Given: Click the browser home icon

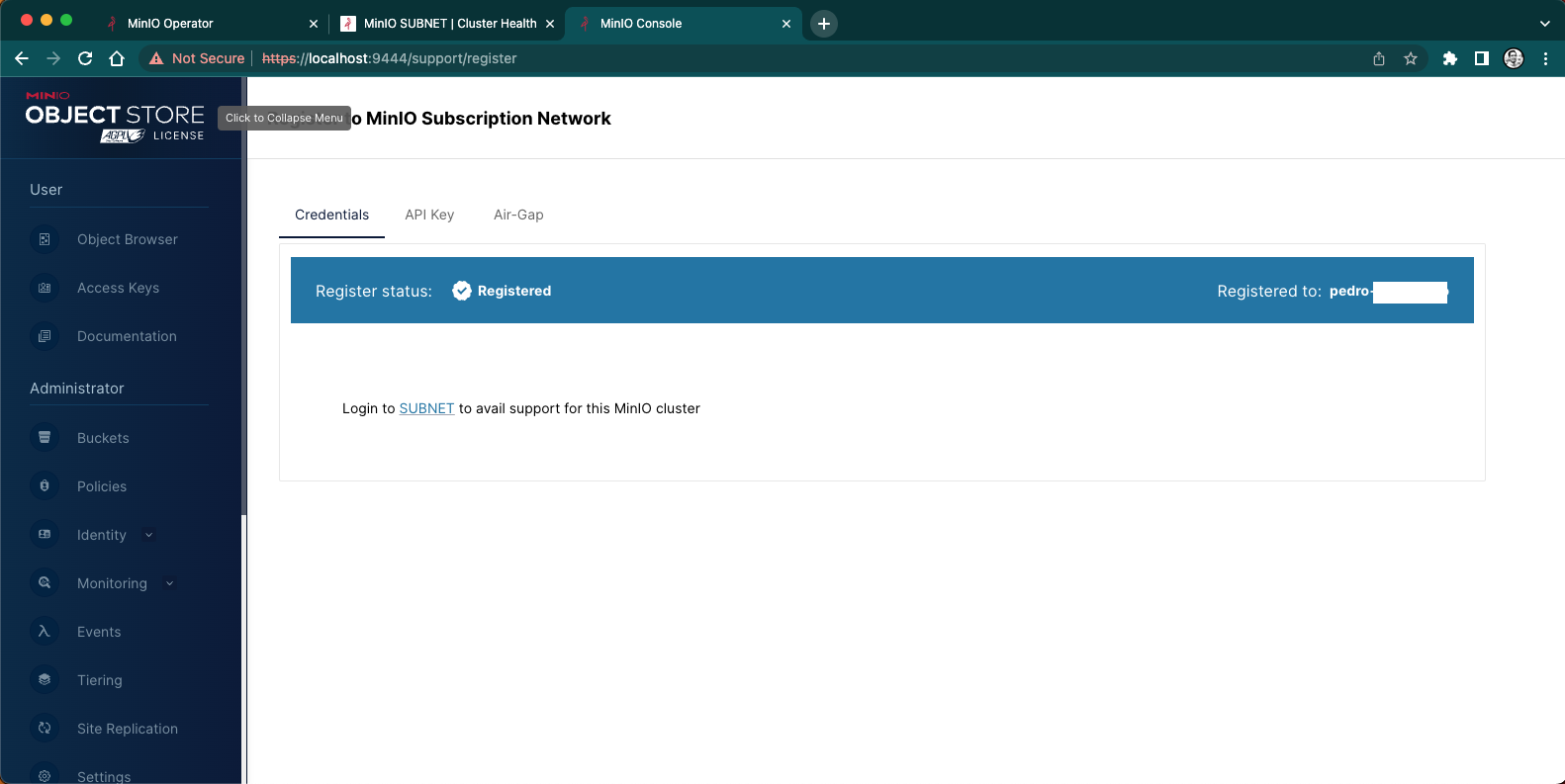Looking at the screenshot, I should [117, 58].
